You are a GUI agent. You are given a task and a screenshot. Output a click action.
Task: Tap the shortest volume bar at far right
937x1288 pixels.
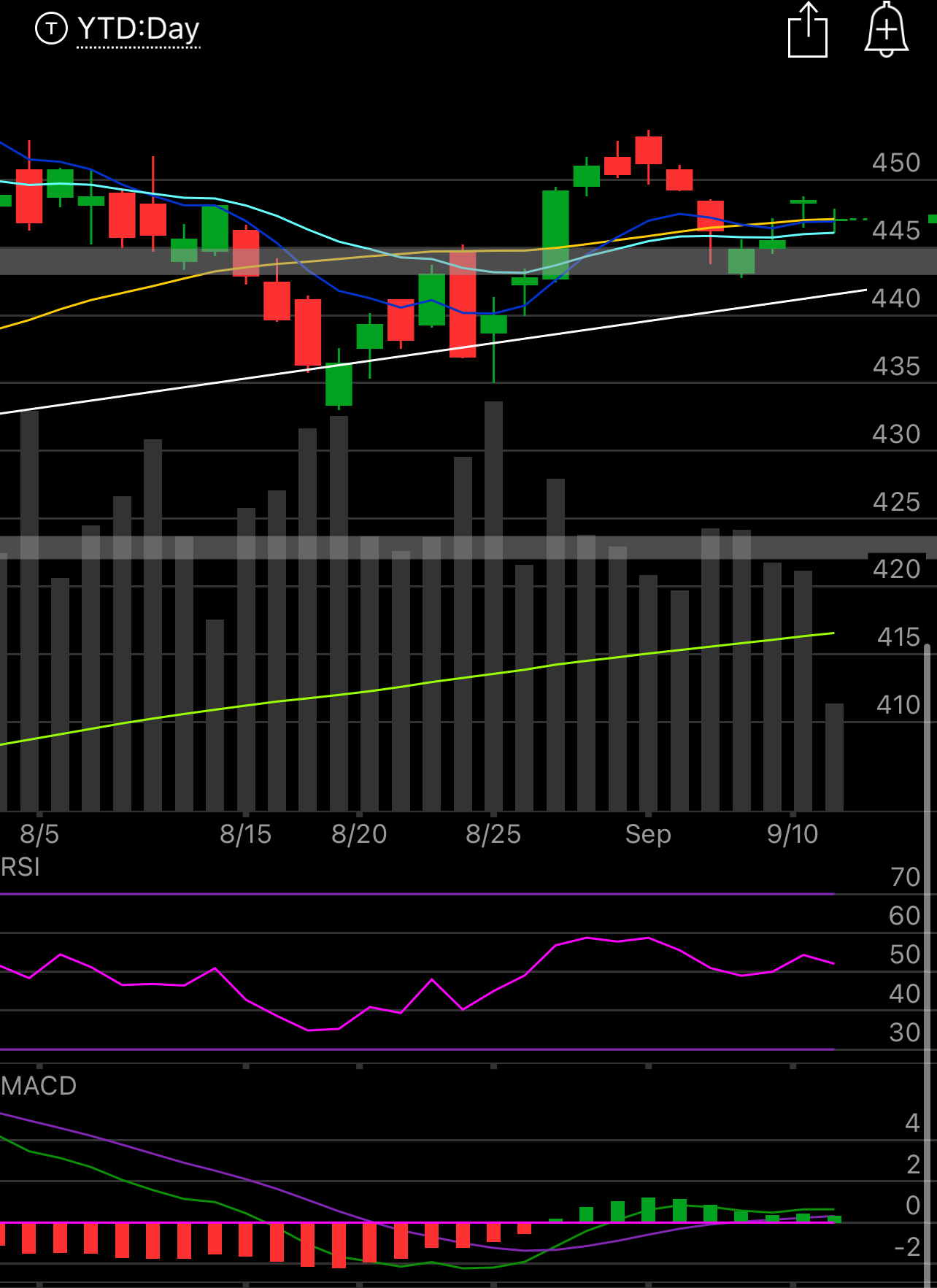point(834,757)
